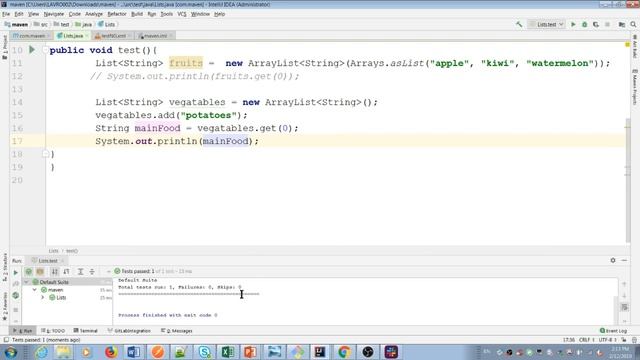Open Run panel settings gear icon
Screen dimensions: 640x360
tap(613, 260)
